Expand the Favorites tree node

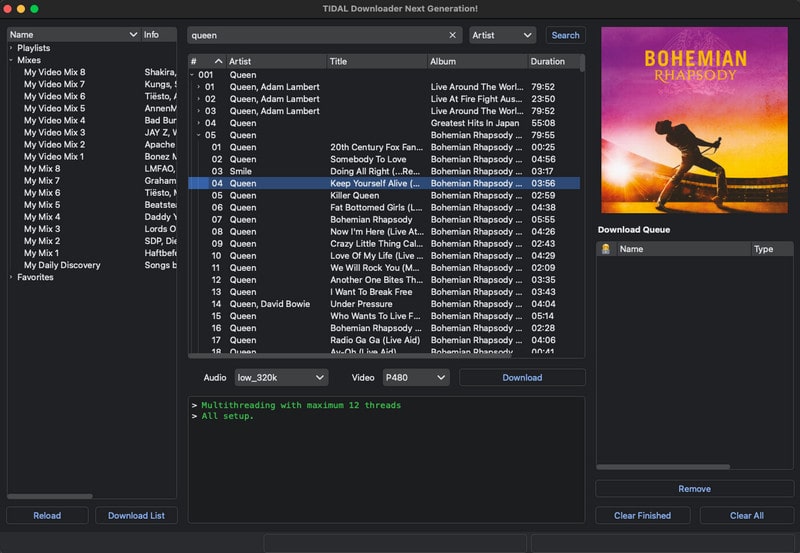click(x=11, y=277)
